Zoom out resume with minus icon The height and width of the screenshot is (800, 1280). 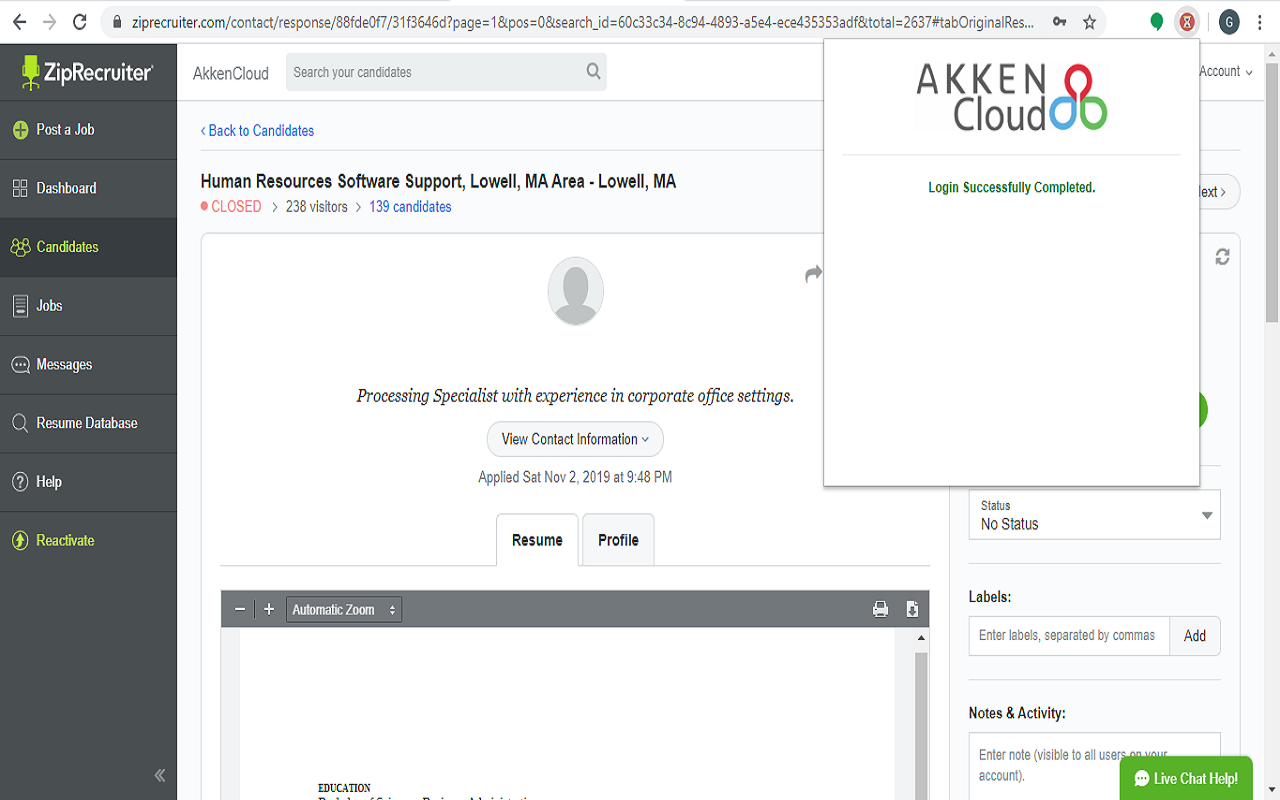[240, 609]
